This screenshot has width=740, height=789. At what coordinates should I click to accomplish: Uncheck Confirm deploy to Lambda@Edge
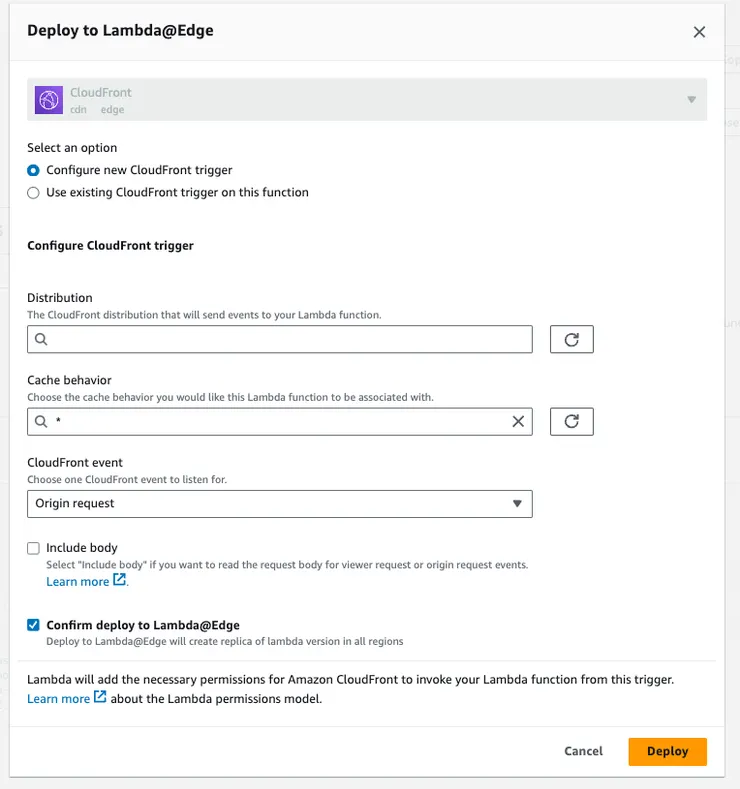point(34,626)
